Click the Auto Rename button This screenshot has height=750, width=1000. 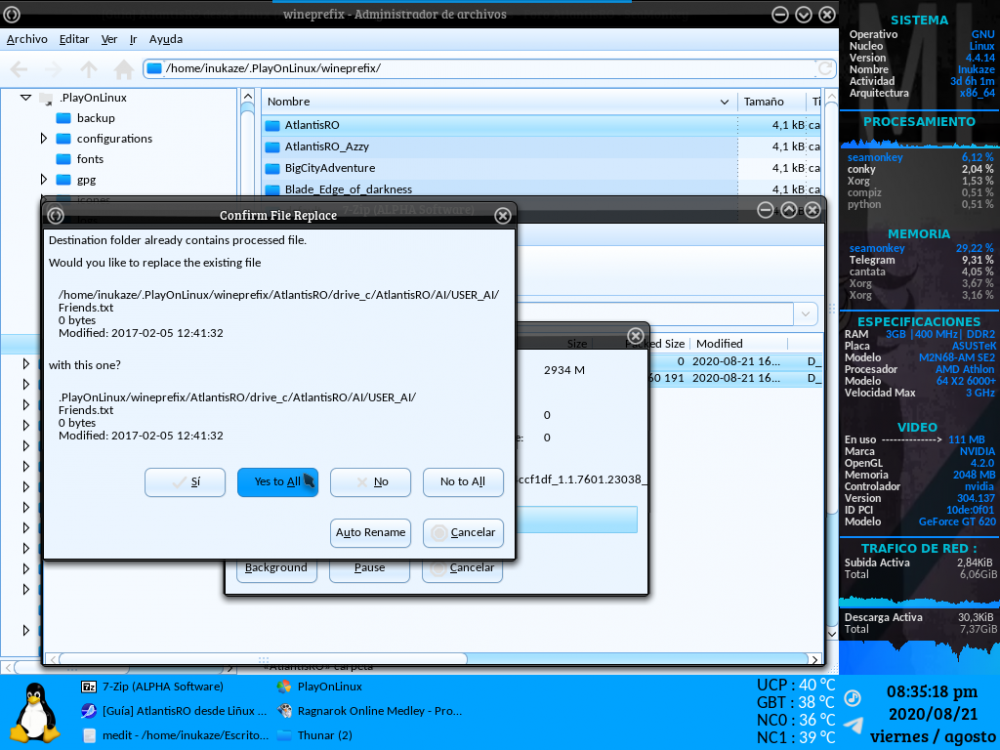pyautogui.click(x=371, y=533)
